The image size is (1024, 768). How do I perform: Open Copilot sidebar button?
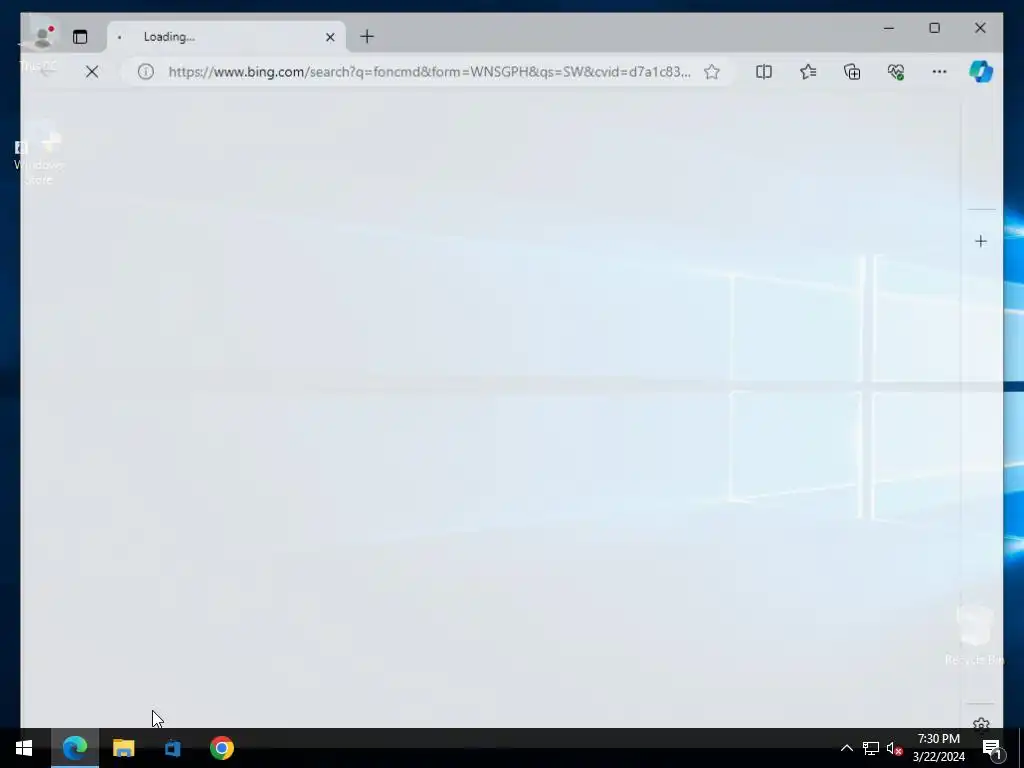pyautogui.click(x=981, y=72)
